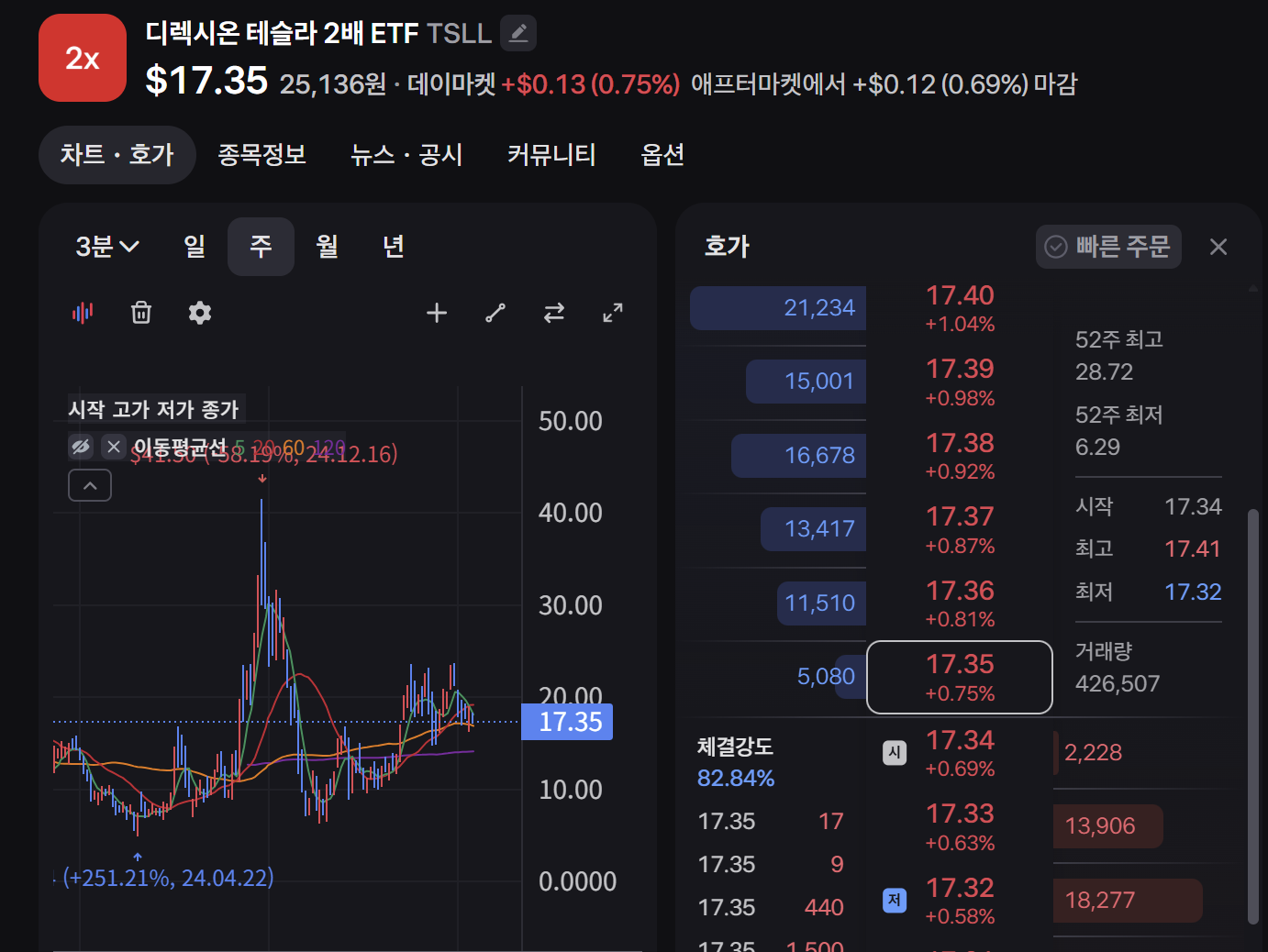The height and width of the screenshot is (952, 1268).
Task: Select the line drawing tool icon
Action: (x=495, y=313)
